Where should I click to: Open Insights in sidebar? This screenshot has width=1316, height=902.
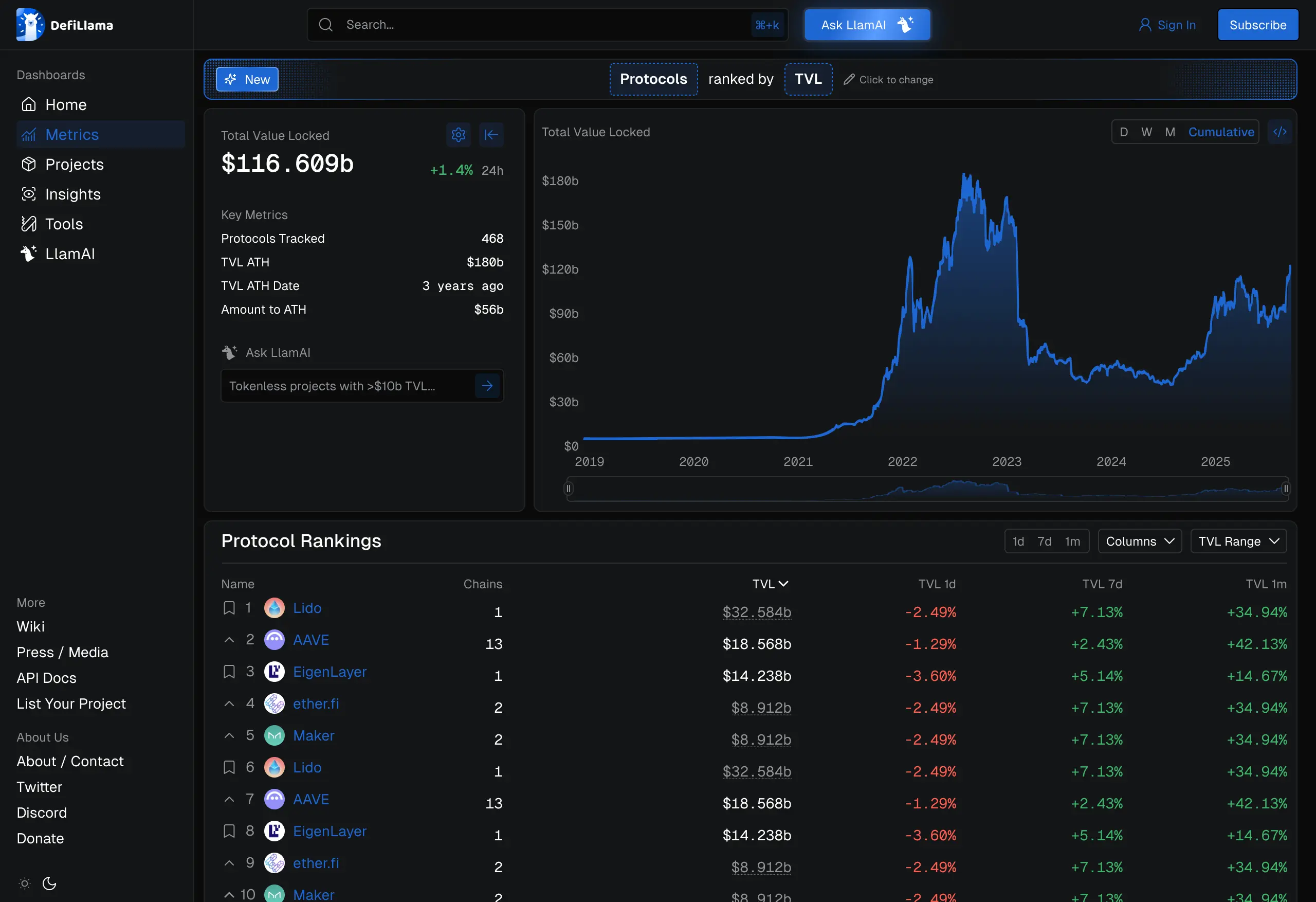click(100, 194)
